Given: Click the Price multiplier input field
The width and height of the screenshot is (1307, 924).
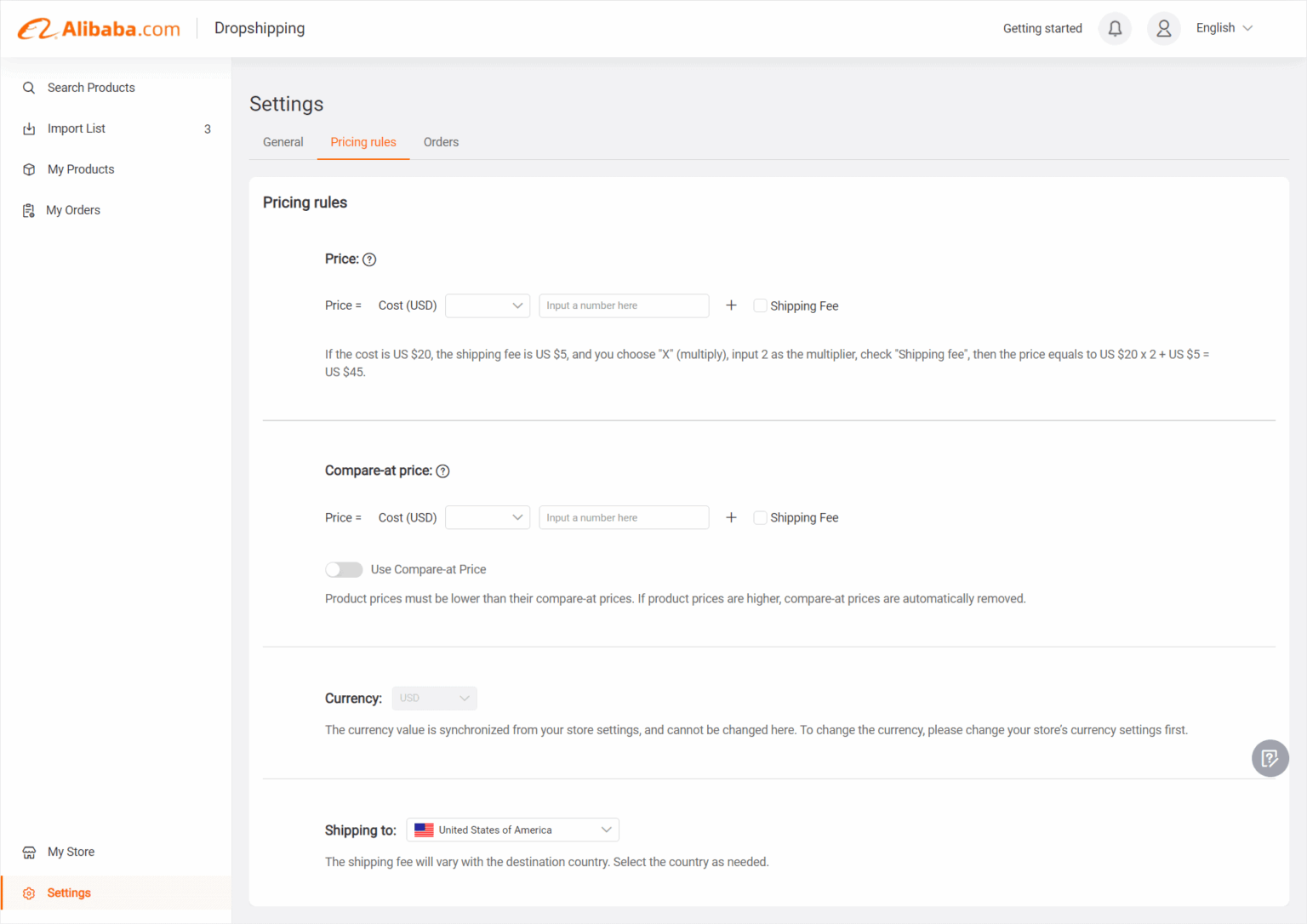Looking at the screenshot, I should pyautogui.click(x=624, y=305).
